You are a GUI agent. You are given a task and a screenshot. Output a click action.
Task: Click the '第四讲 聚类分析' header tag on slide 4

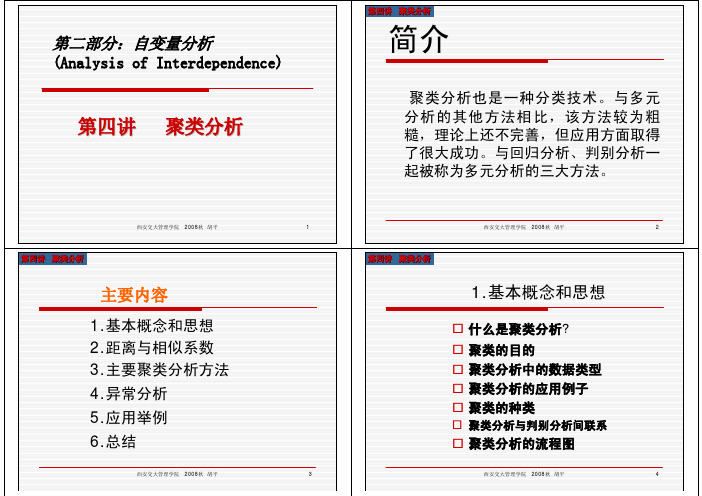coord(399,259)
